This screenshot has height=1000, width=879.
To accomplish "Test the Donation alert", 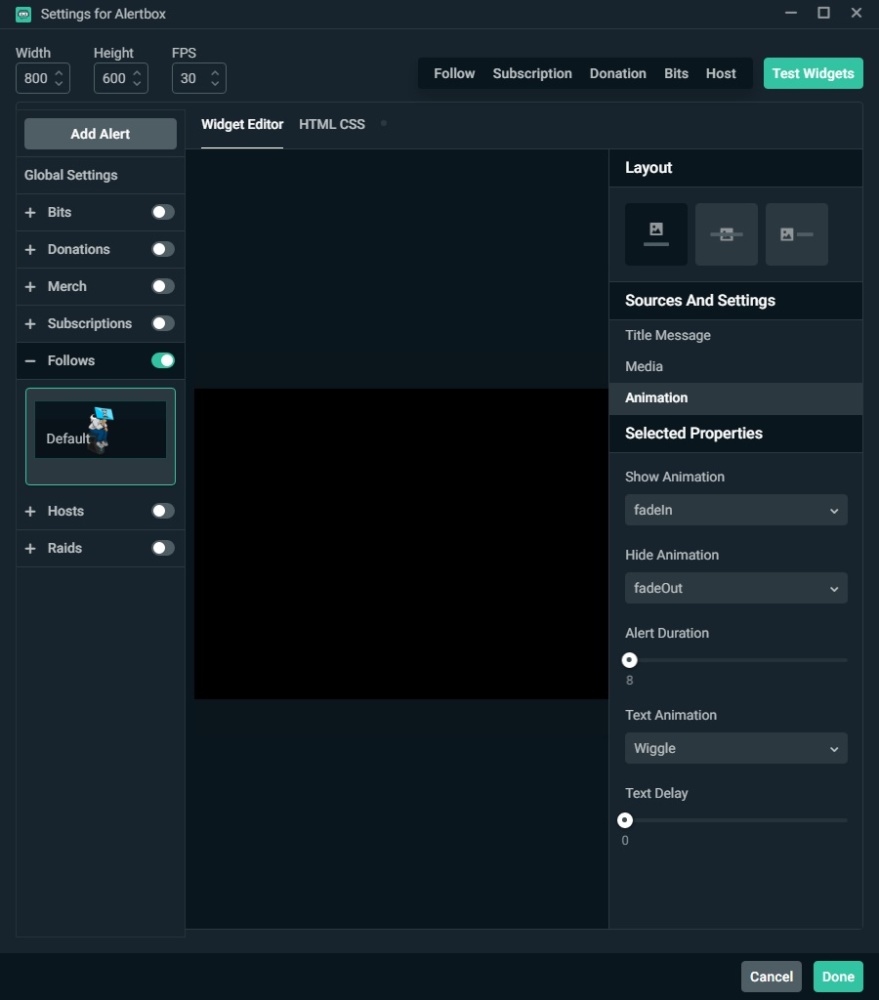I will [x=617, y=73].
